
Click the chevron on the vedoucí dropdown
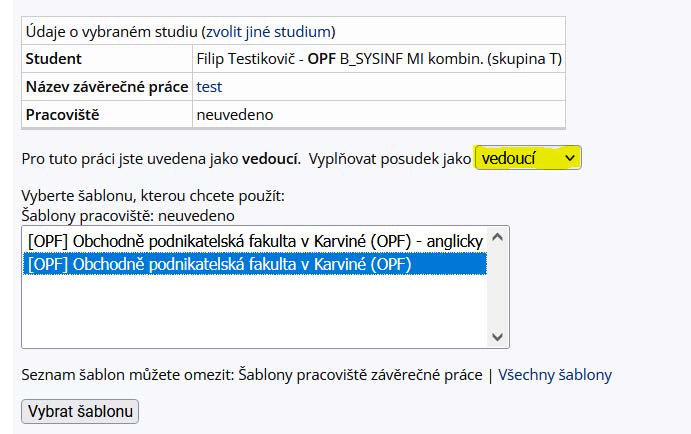pos(570,158)
